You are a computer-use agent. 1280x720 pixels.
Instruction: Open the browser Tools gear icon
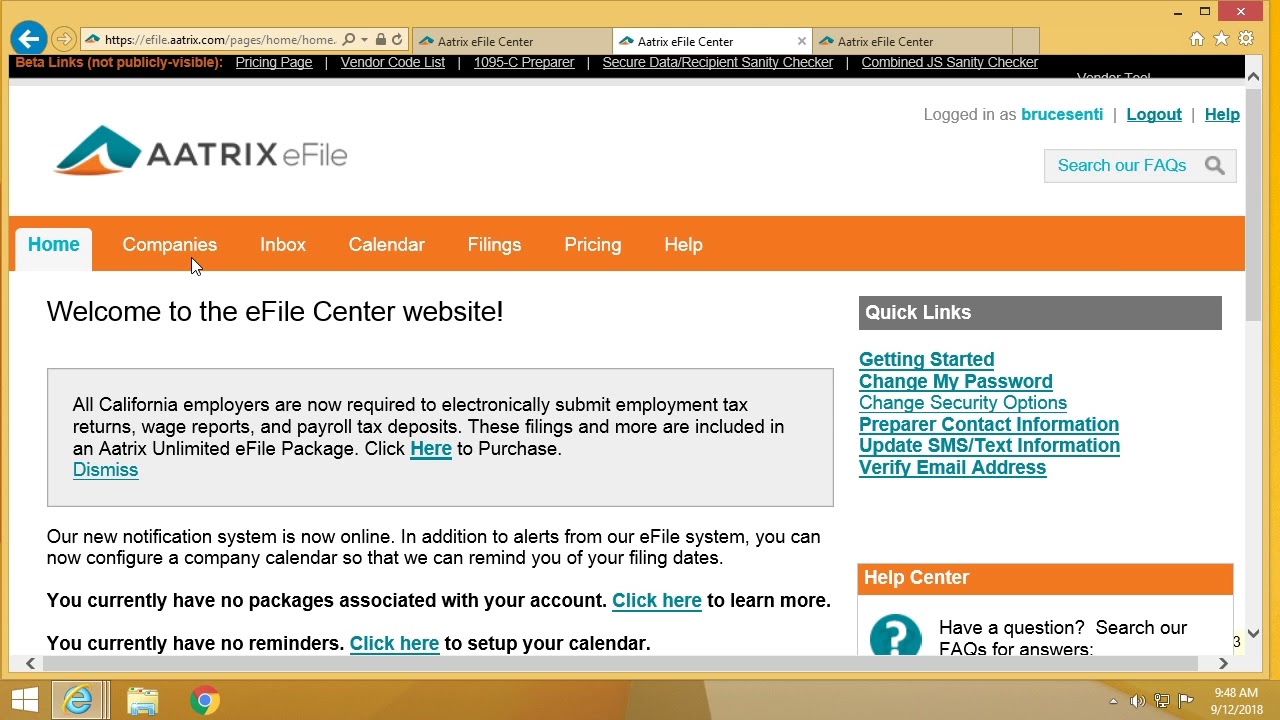[x=1246, y=39]
